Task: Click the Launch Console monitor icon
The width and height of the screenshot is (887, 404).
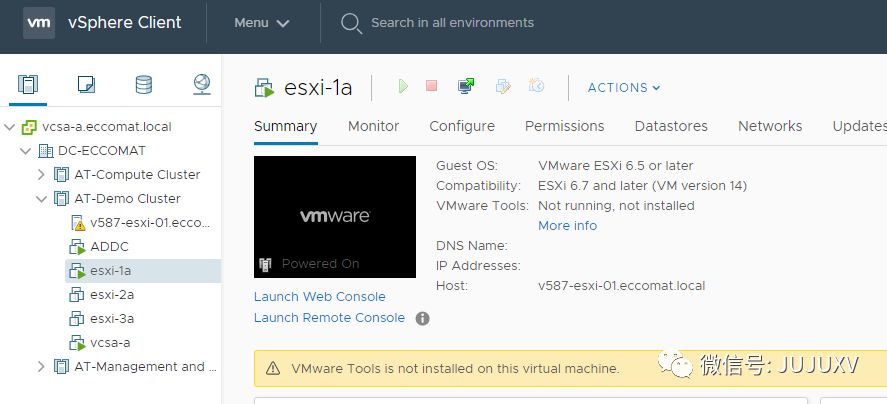Action: pos(466,87)
